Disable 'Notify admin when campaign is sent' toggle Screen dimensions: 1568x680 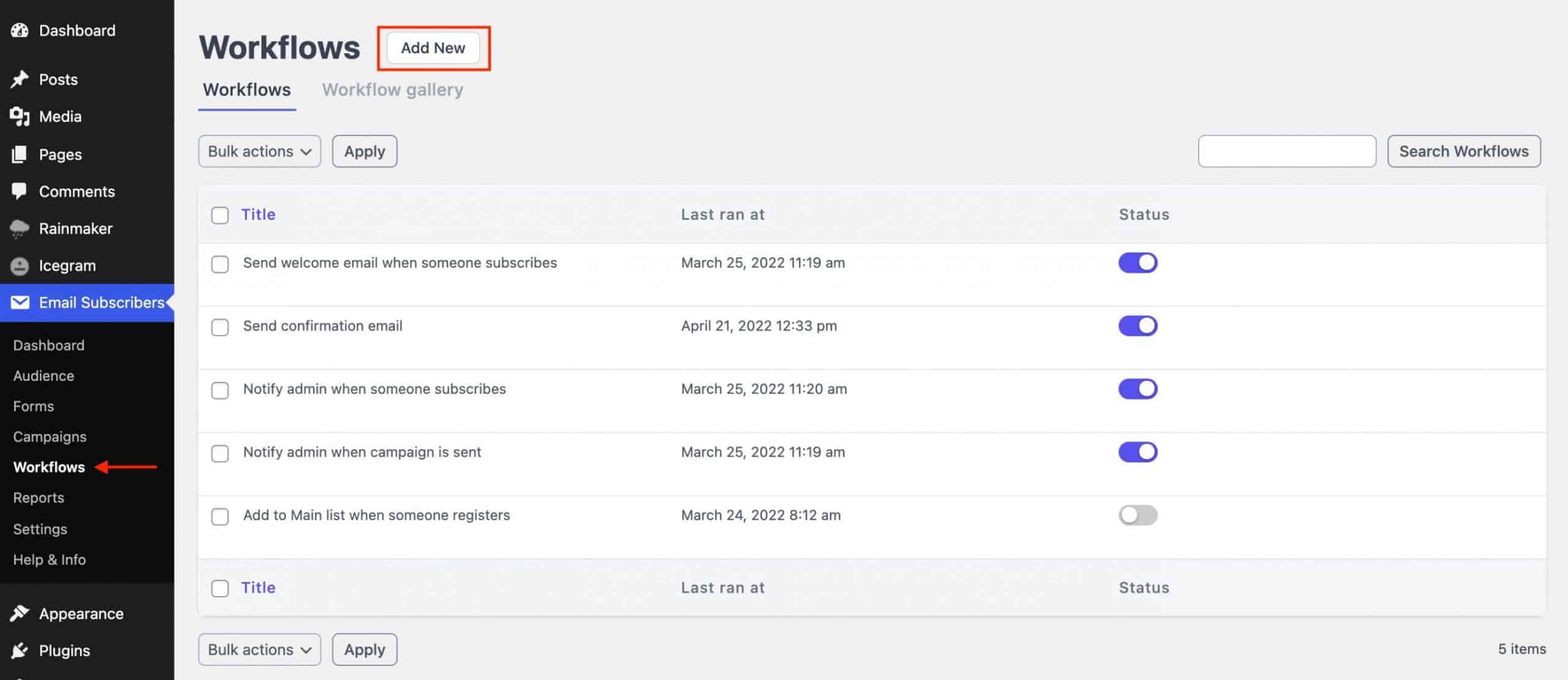1138,452
